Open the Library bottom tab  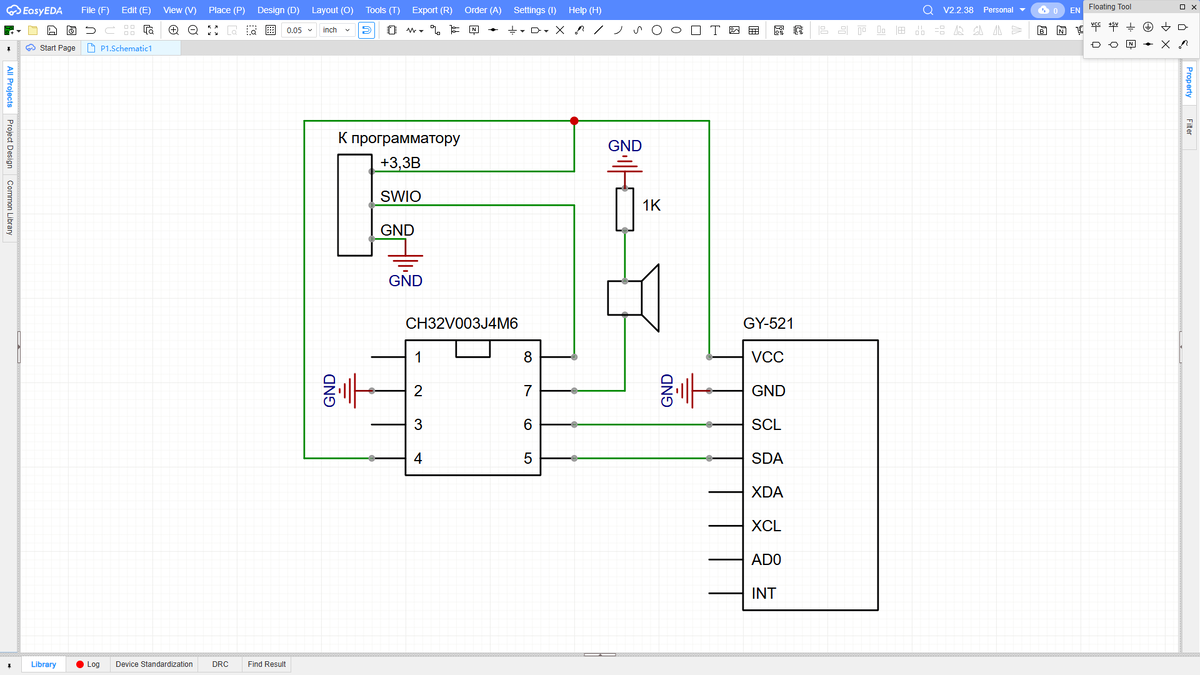coord(43,664)
